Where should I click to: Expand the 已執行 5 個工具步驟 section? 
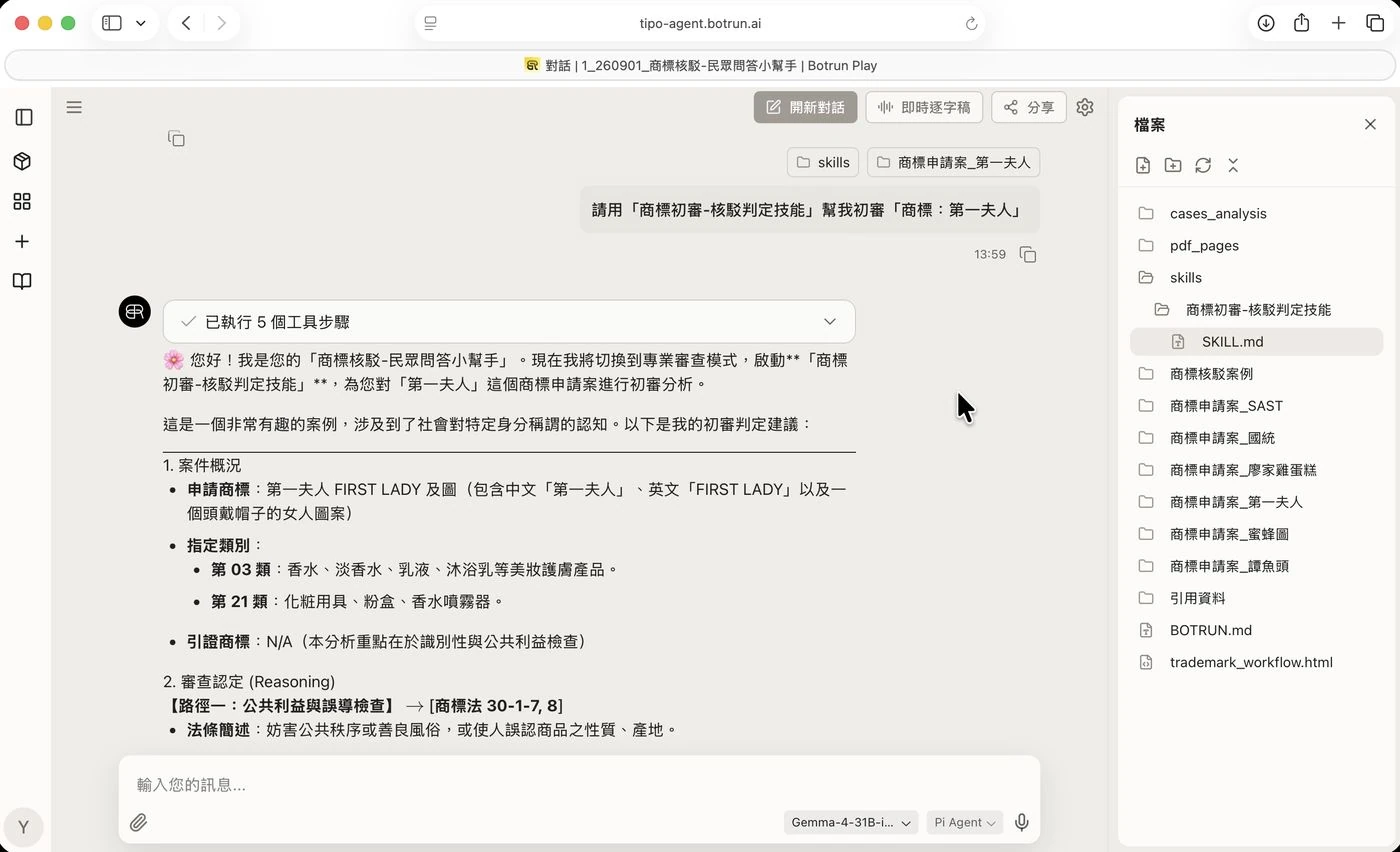point(509,321)
